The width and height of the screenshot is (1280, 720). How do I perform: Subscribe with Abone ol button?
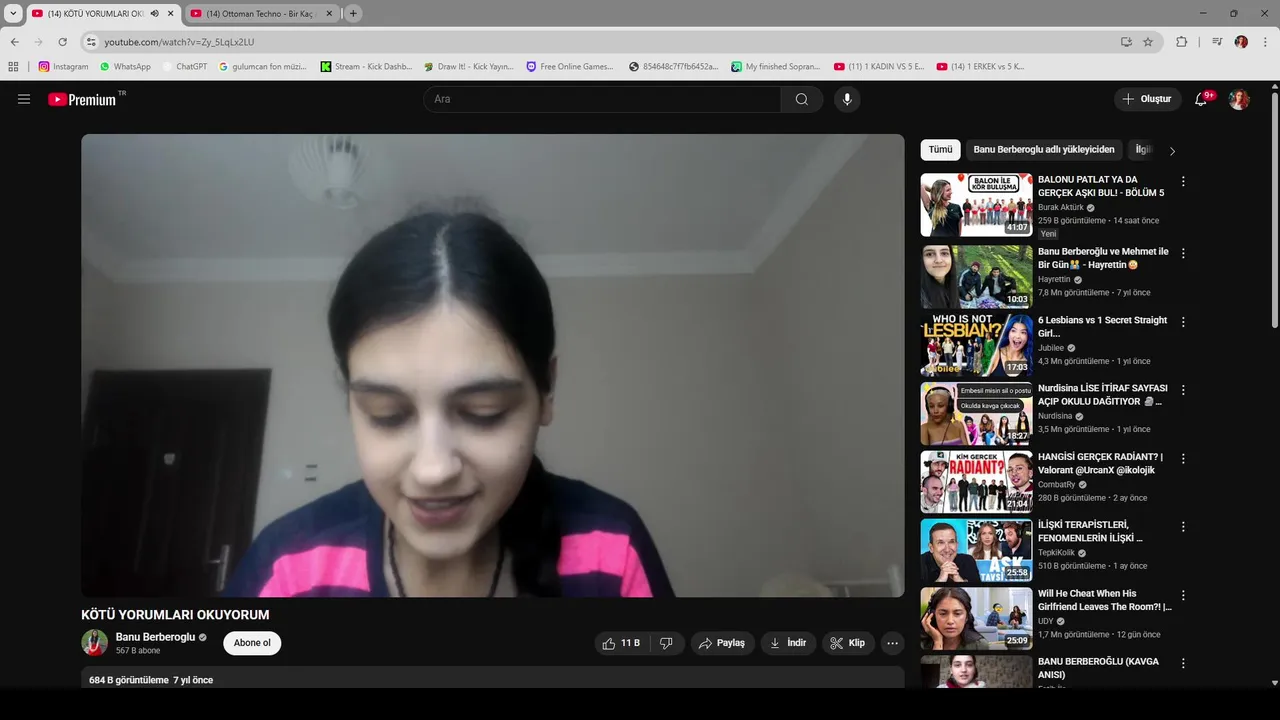tap(252, 643)
